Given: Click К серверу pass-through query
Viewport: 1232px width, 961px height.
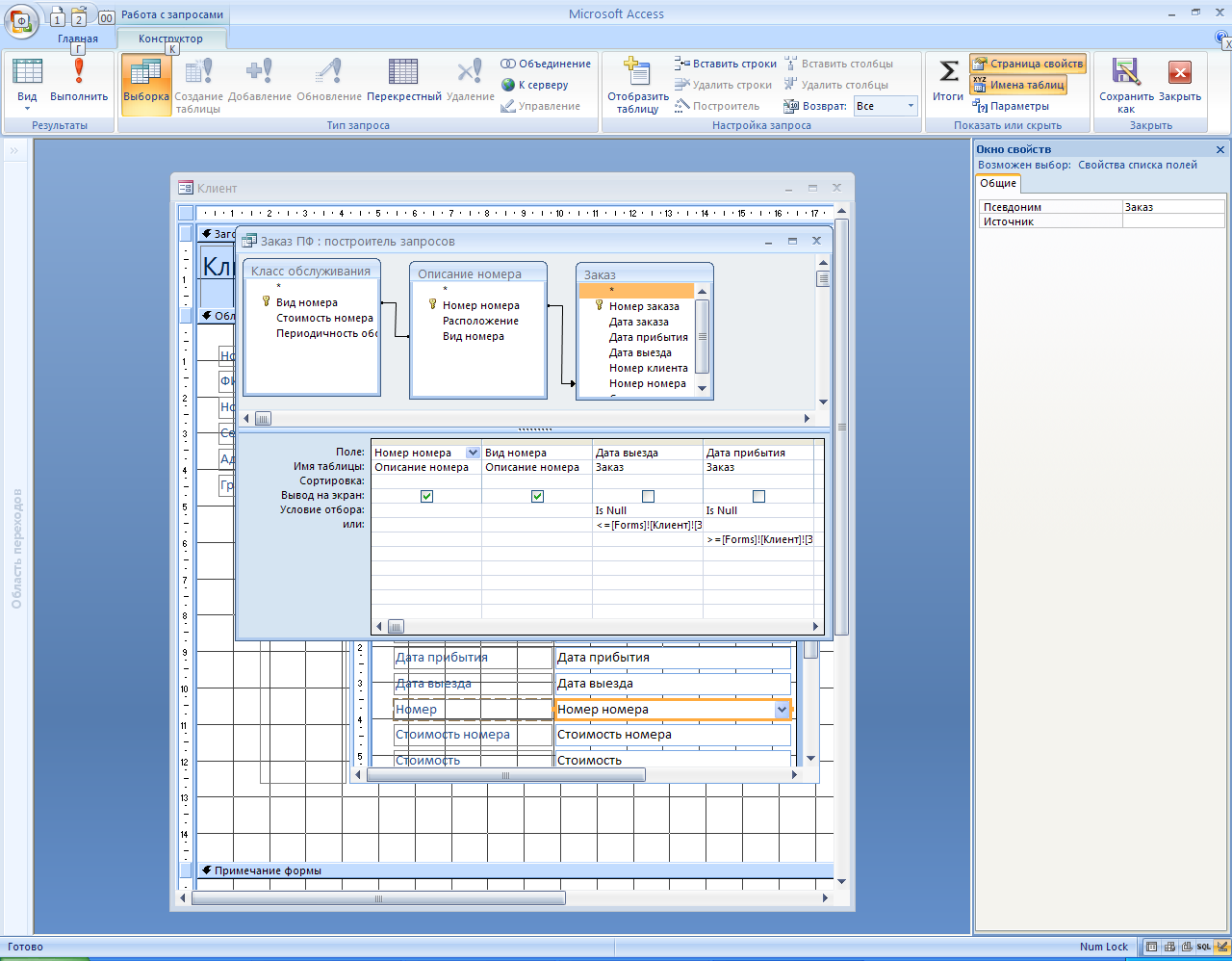Looking at the screenshot, I should [535, 85].
